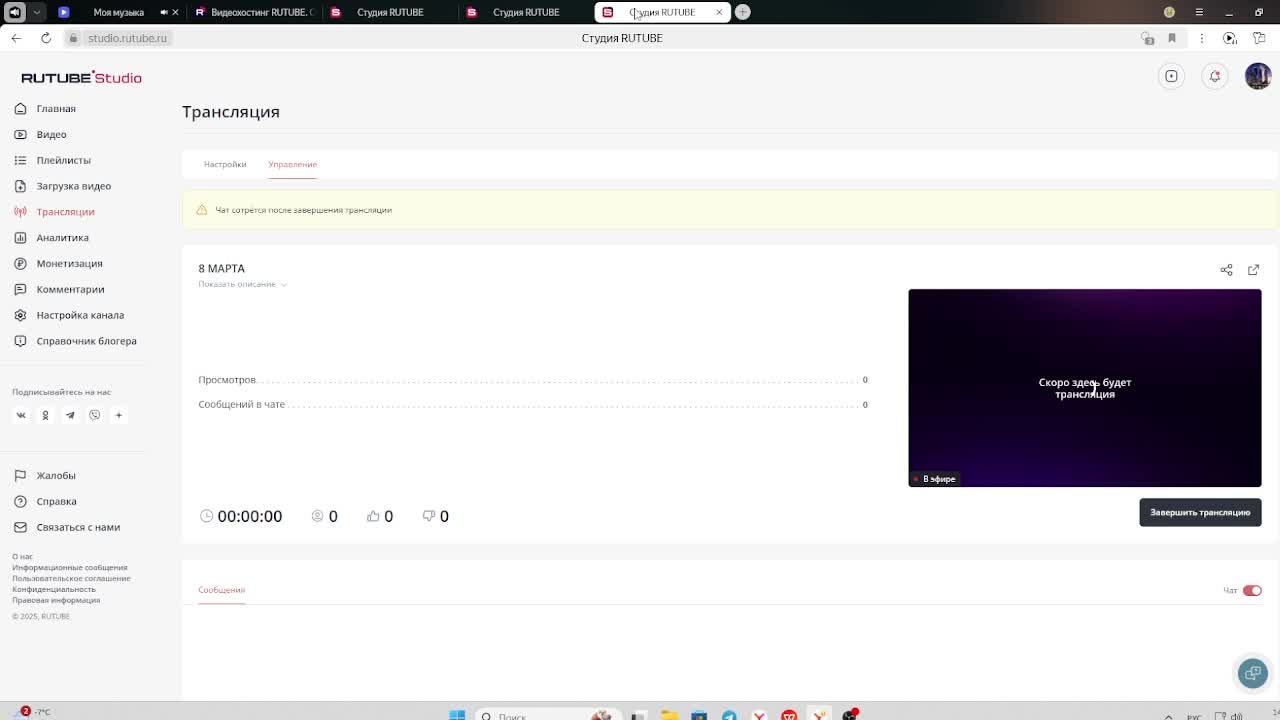Bookmark the page icon in address bar
1280x720 pixels.
1172,38
